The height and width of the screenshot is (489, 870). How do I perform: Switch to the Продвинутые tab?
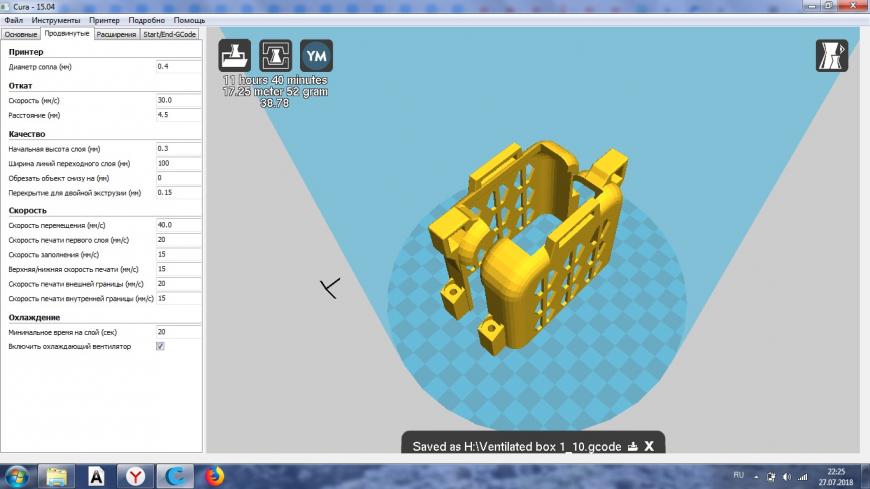[x=67, y=33]
